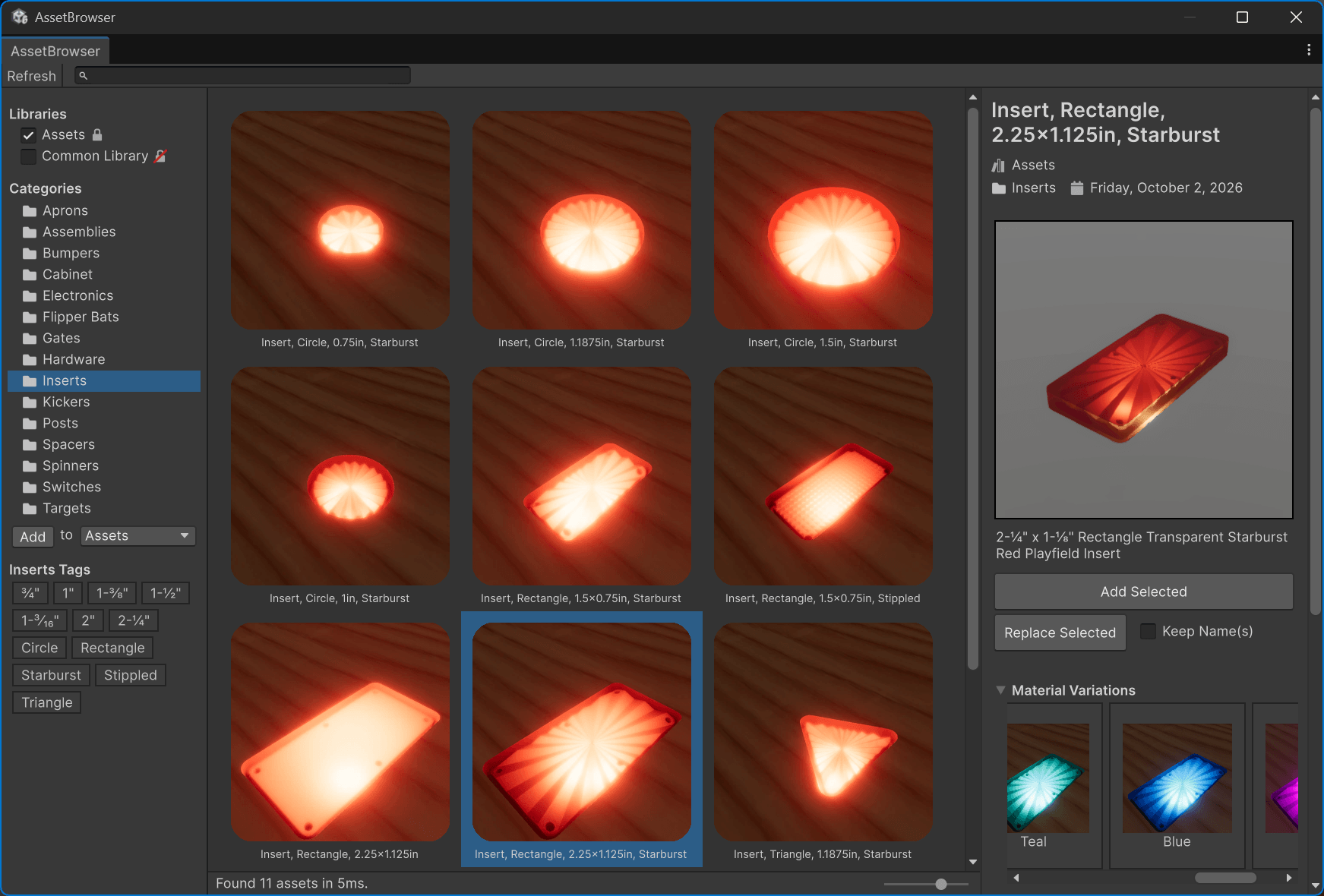Click the large asset preview image

(1143, 370)
